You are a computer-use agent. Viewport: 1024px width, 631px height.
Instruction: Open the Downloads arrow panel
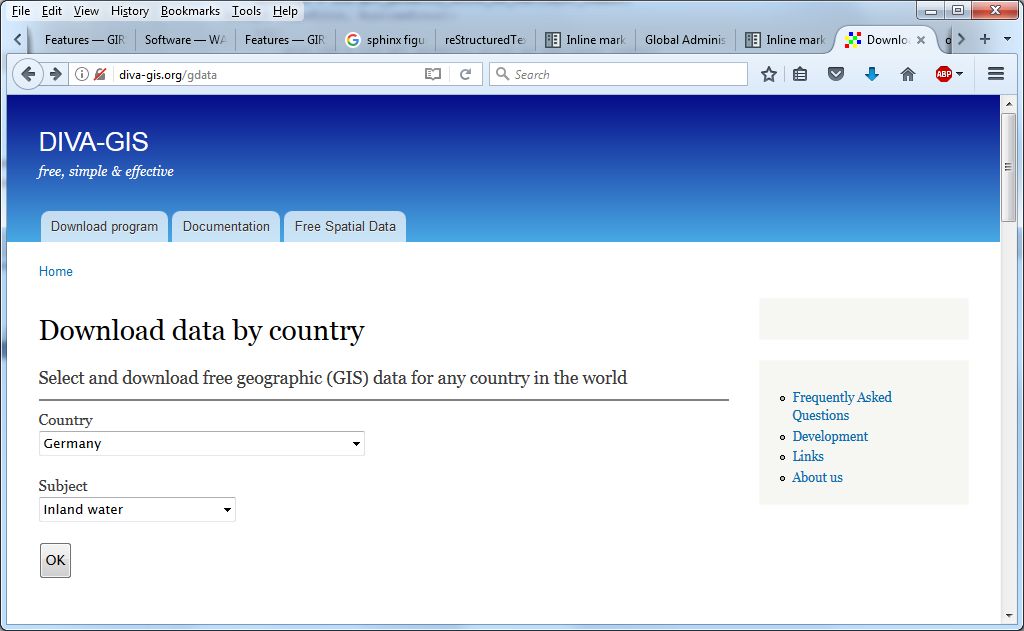872,74
